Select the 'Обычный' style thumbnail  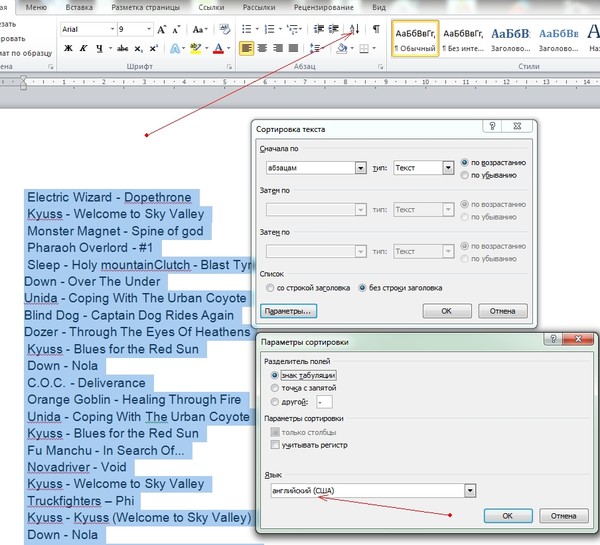click(415, 39)
